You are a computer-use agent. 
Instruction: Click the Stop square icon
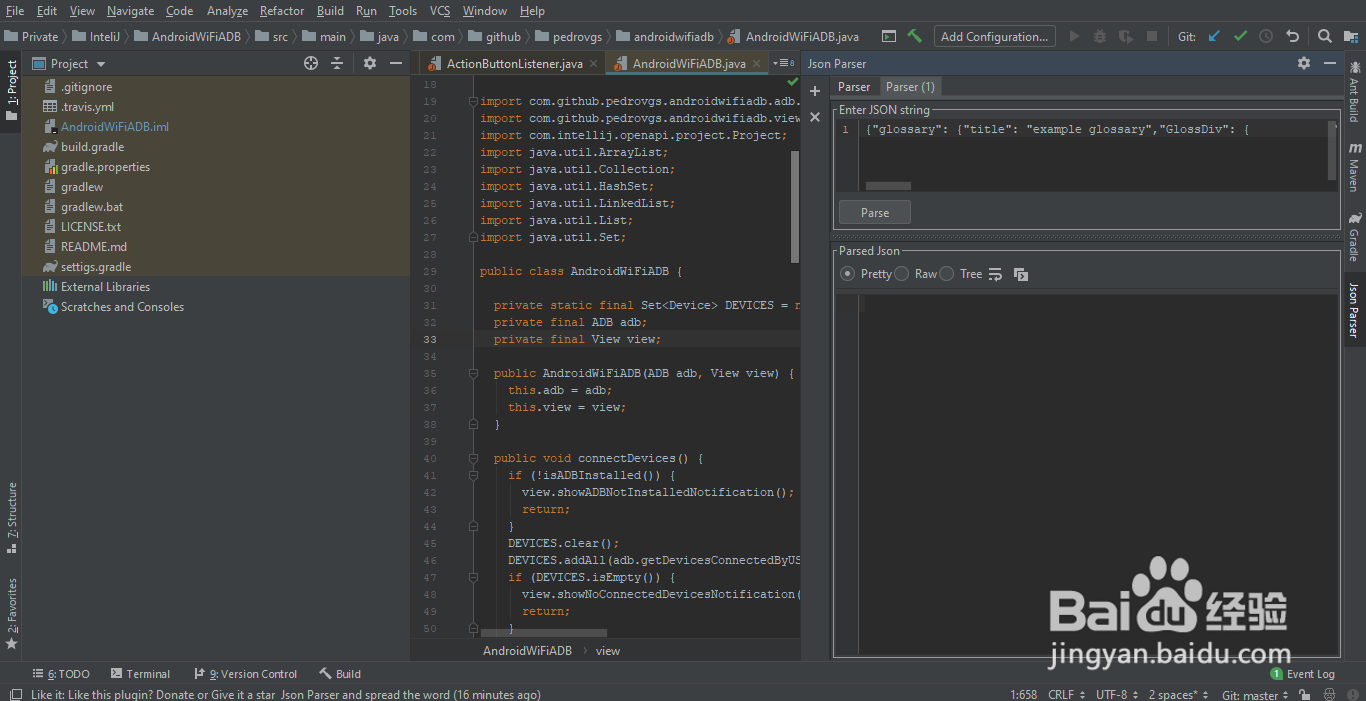pos(1152,36)
